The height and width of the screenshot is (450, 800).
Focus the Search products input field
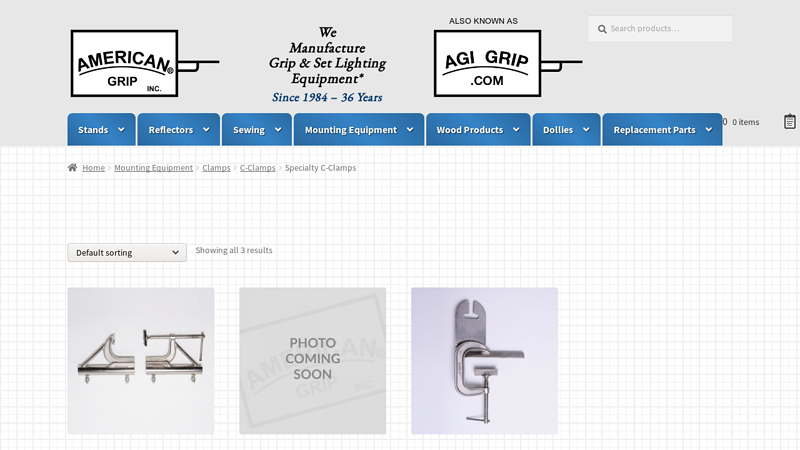tap(667, 29)
